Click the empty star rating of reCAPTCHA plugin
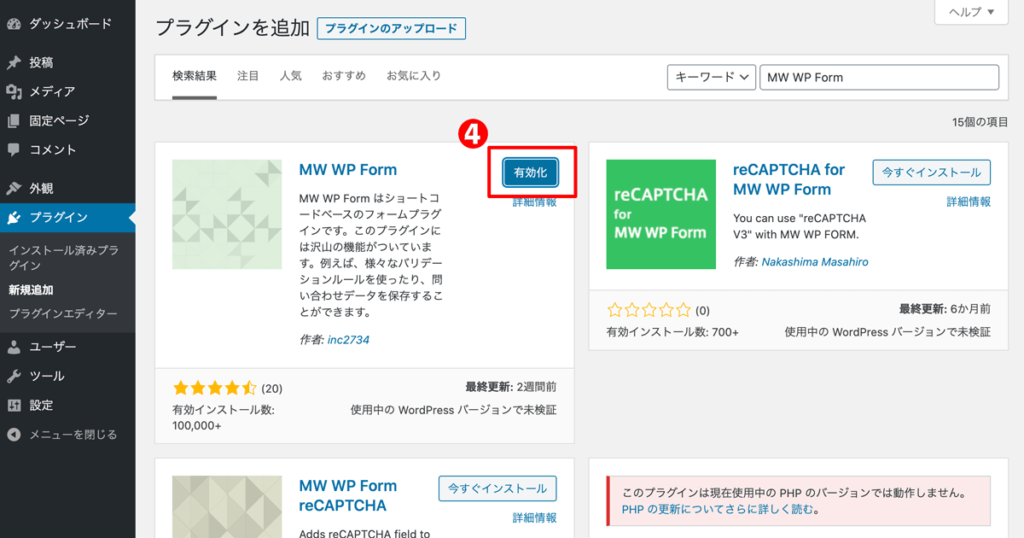The image size is (1024, 538). (648, 310)
